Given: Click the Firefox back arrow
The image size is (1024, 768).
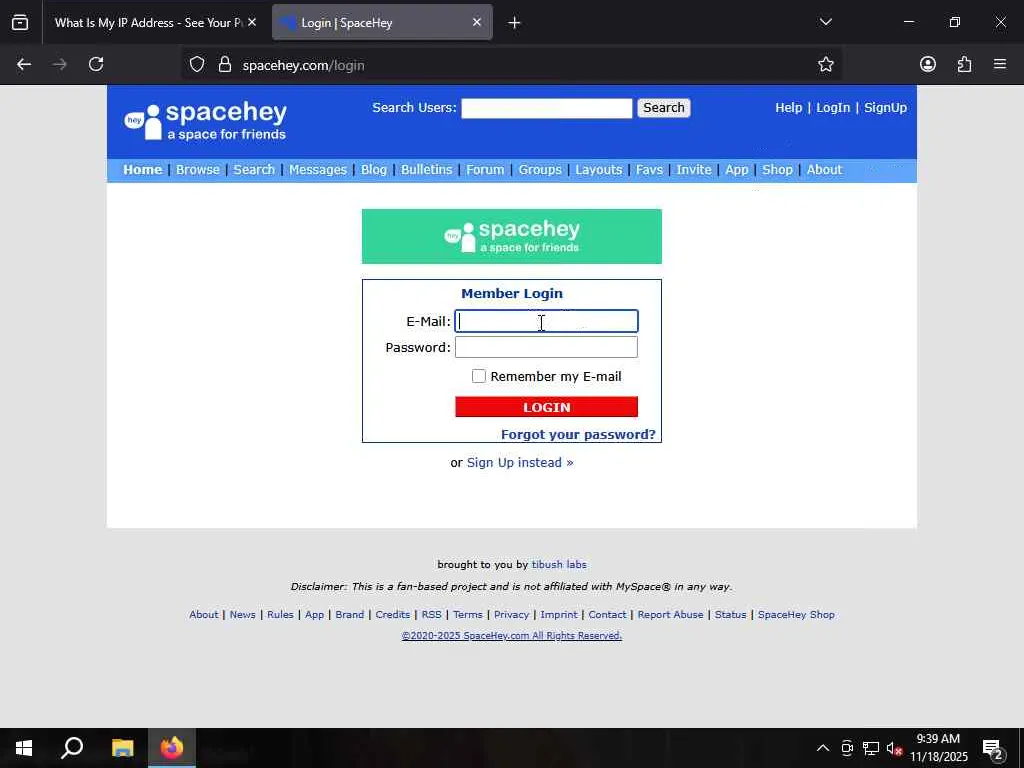Looking at the screenshot, I should [x=24, y=64].
